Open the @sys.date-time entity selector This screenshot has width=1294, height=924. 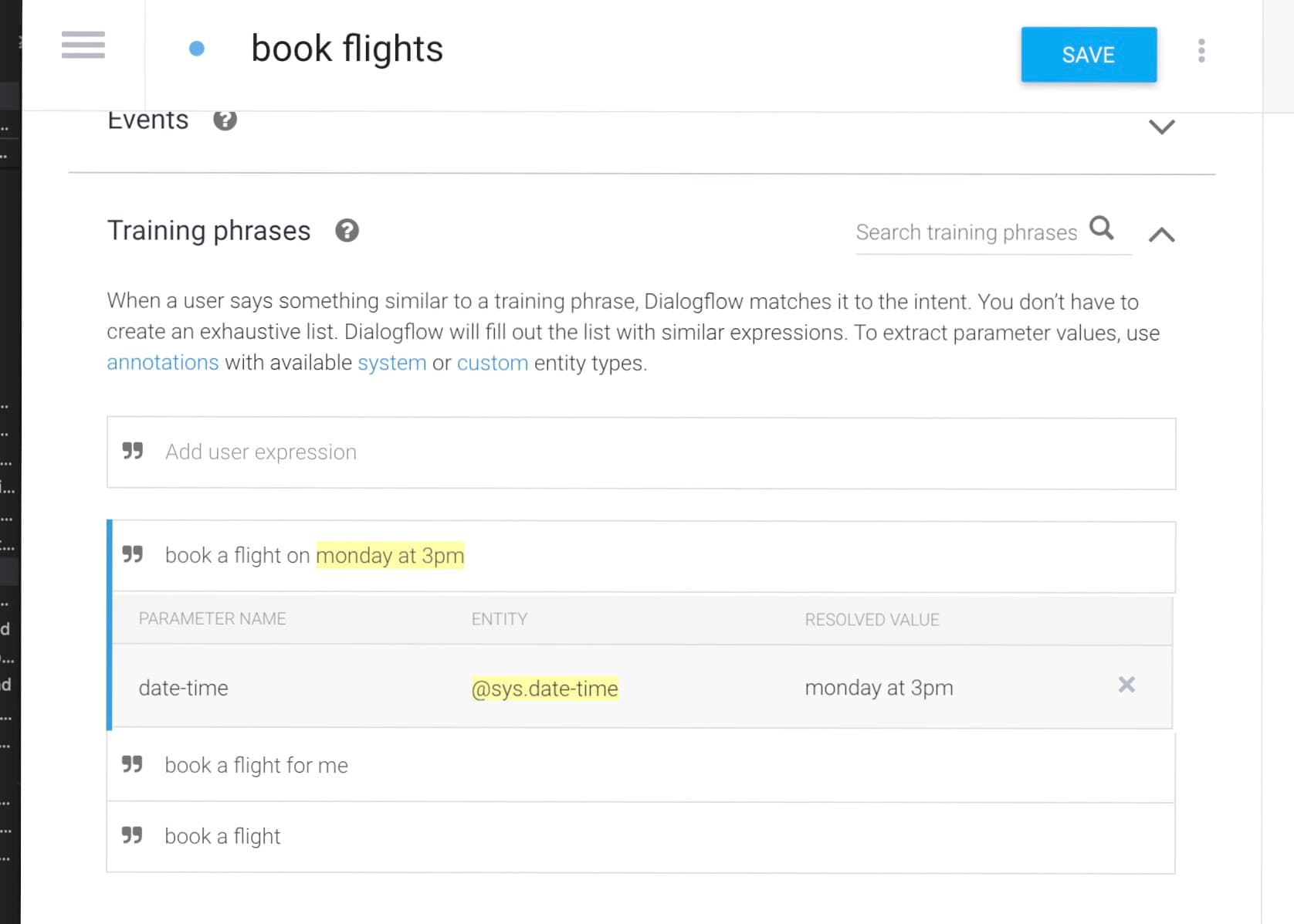[545, 688]
